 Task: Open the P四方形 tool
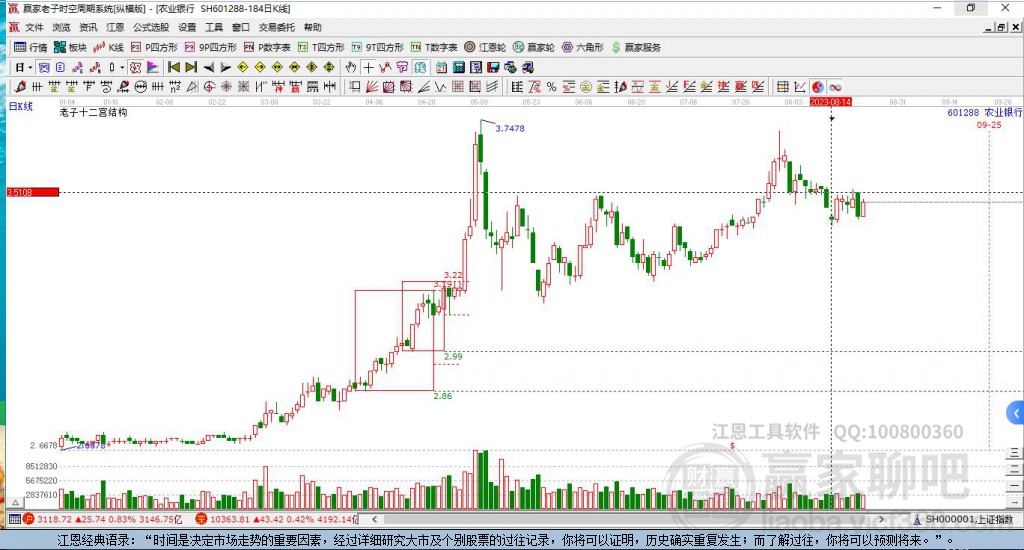pos(154,47)
